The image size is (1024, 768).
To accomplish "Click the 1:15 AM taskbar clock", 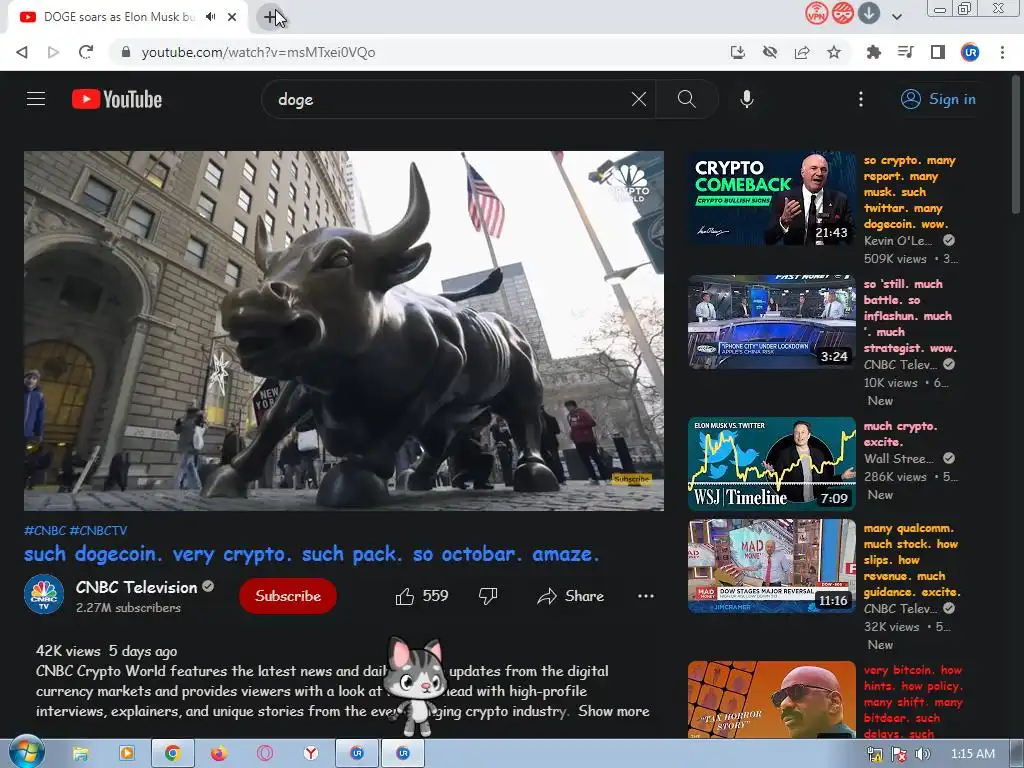I will [x=972, y=754].
